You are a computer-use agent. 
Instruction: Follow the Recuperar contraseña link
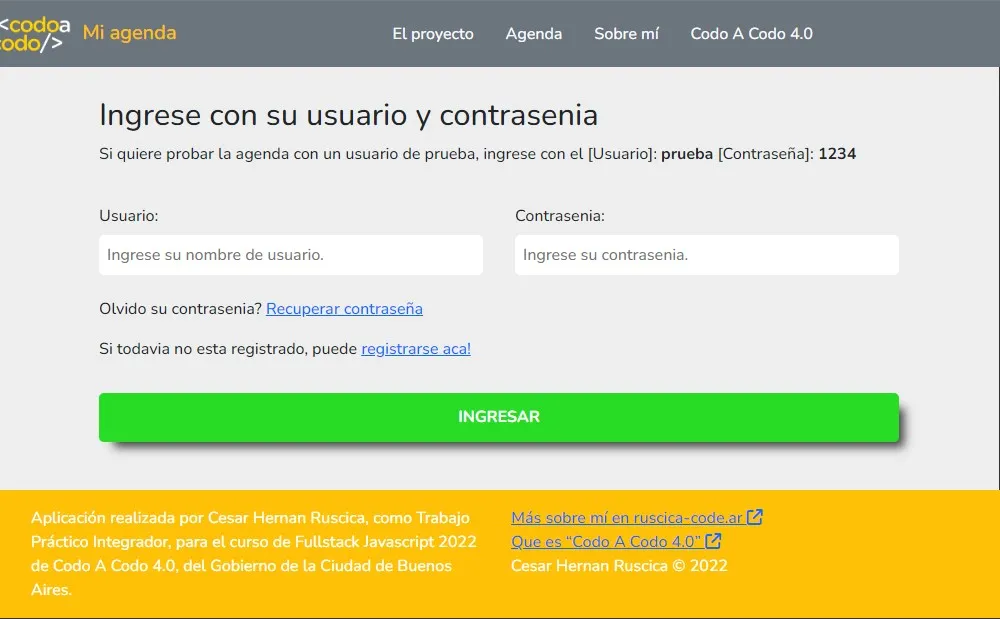[344, 309]
